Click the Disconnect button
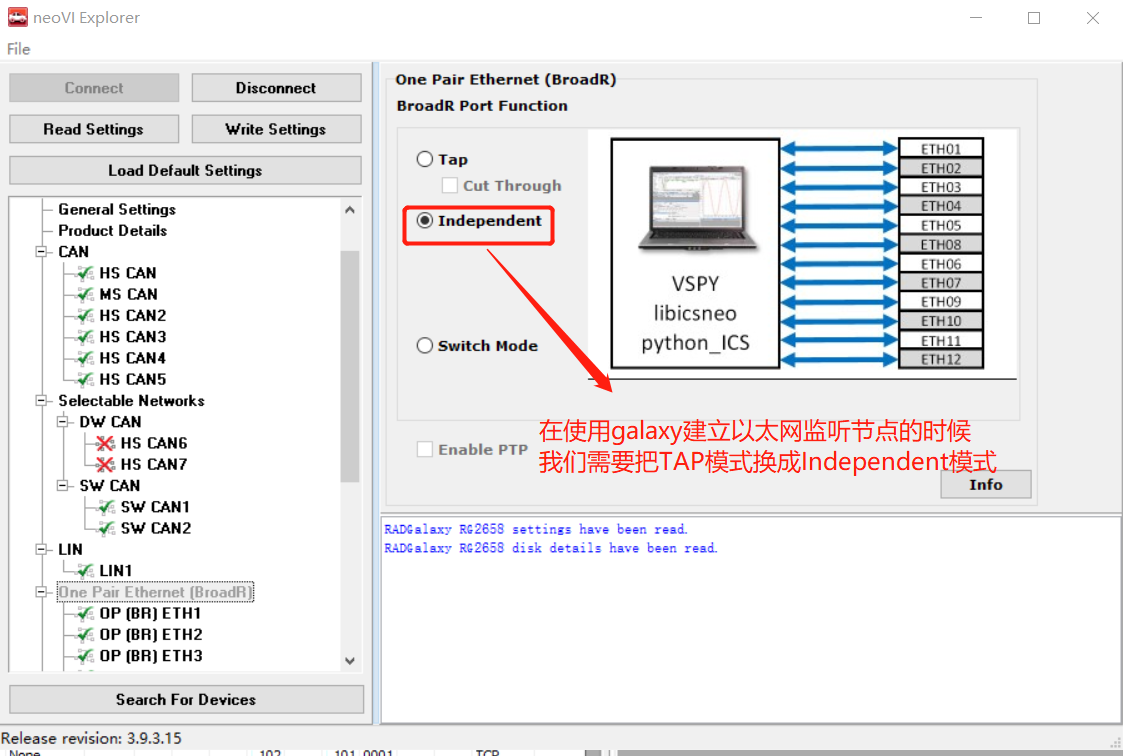Screen dimensions: 1123x756 click(276, 88)
